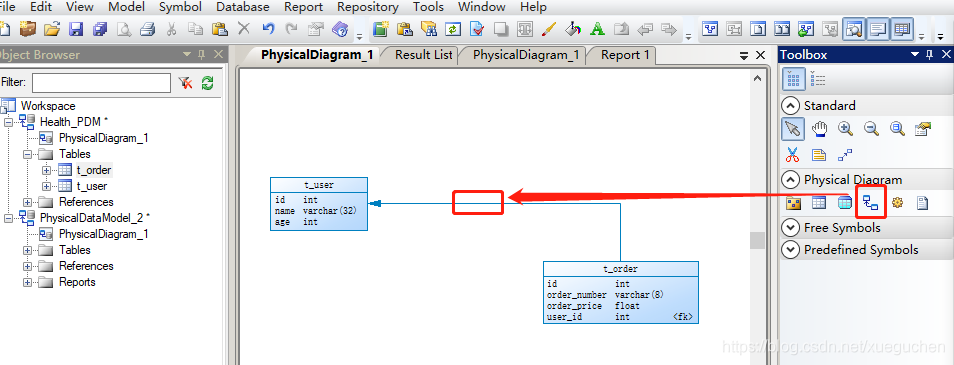Click the Print icon in toolbar
Viewport: 954px width, 365px height.
click(147, 29)
